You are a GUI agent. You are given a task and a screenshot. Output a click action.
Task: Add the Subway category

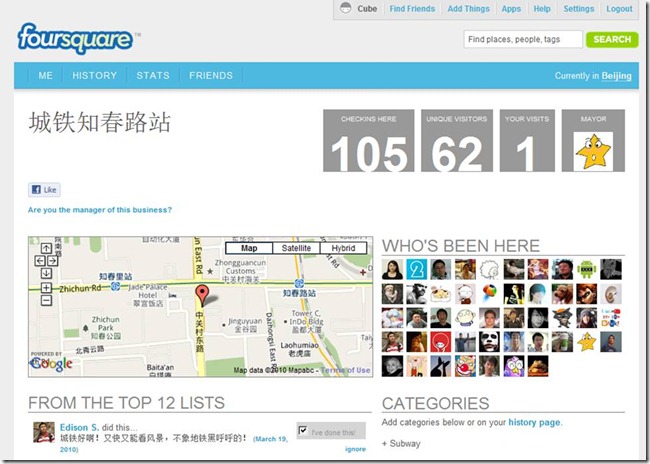tap(401, 443)
